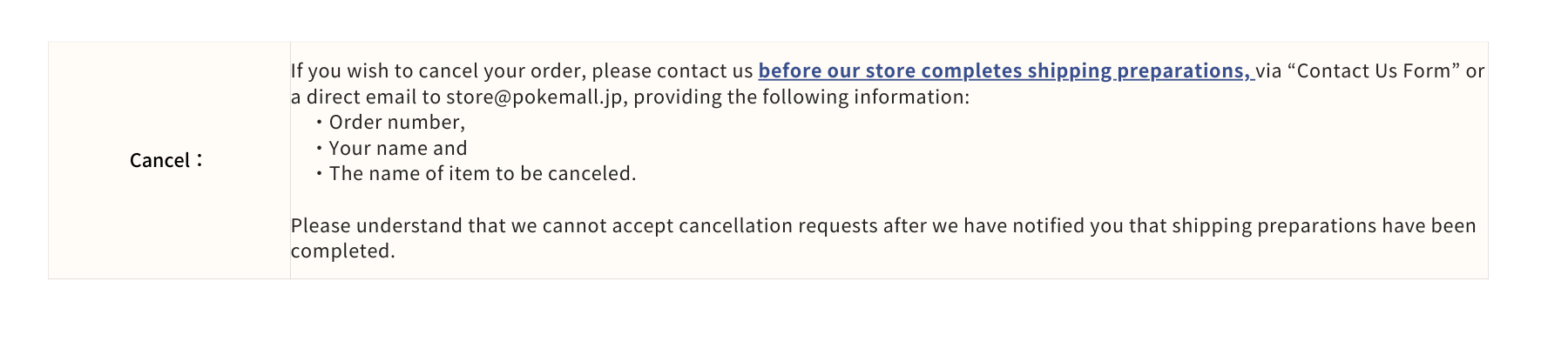The image size is (1568, 348).
Task: Click the words "a direct email to"
Action: click(365, 97)
